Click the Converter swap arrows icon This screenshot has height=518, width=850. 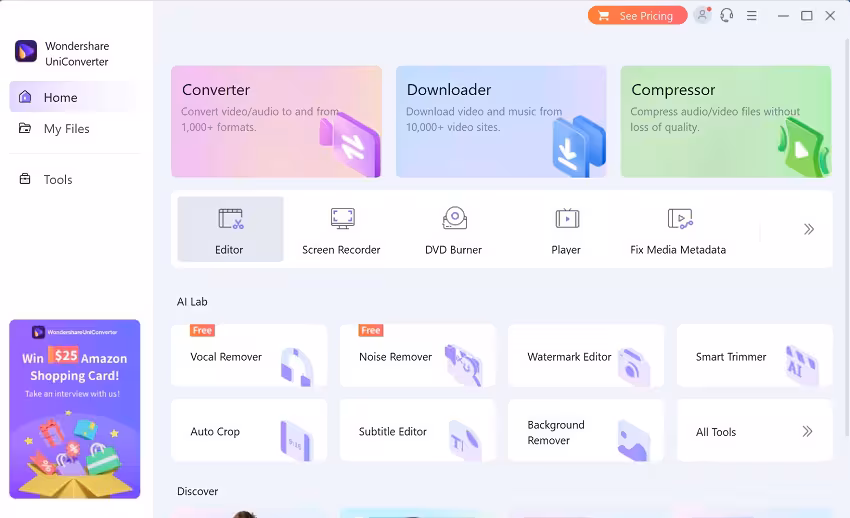coord(351,144)
